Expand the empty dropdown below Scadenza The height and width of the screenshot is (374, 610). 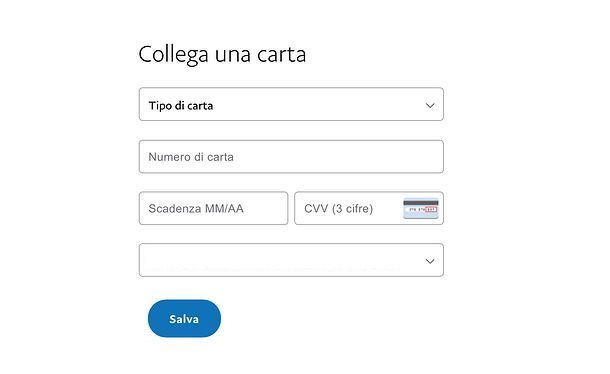pos(291,260)
